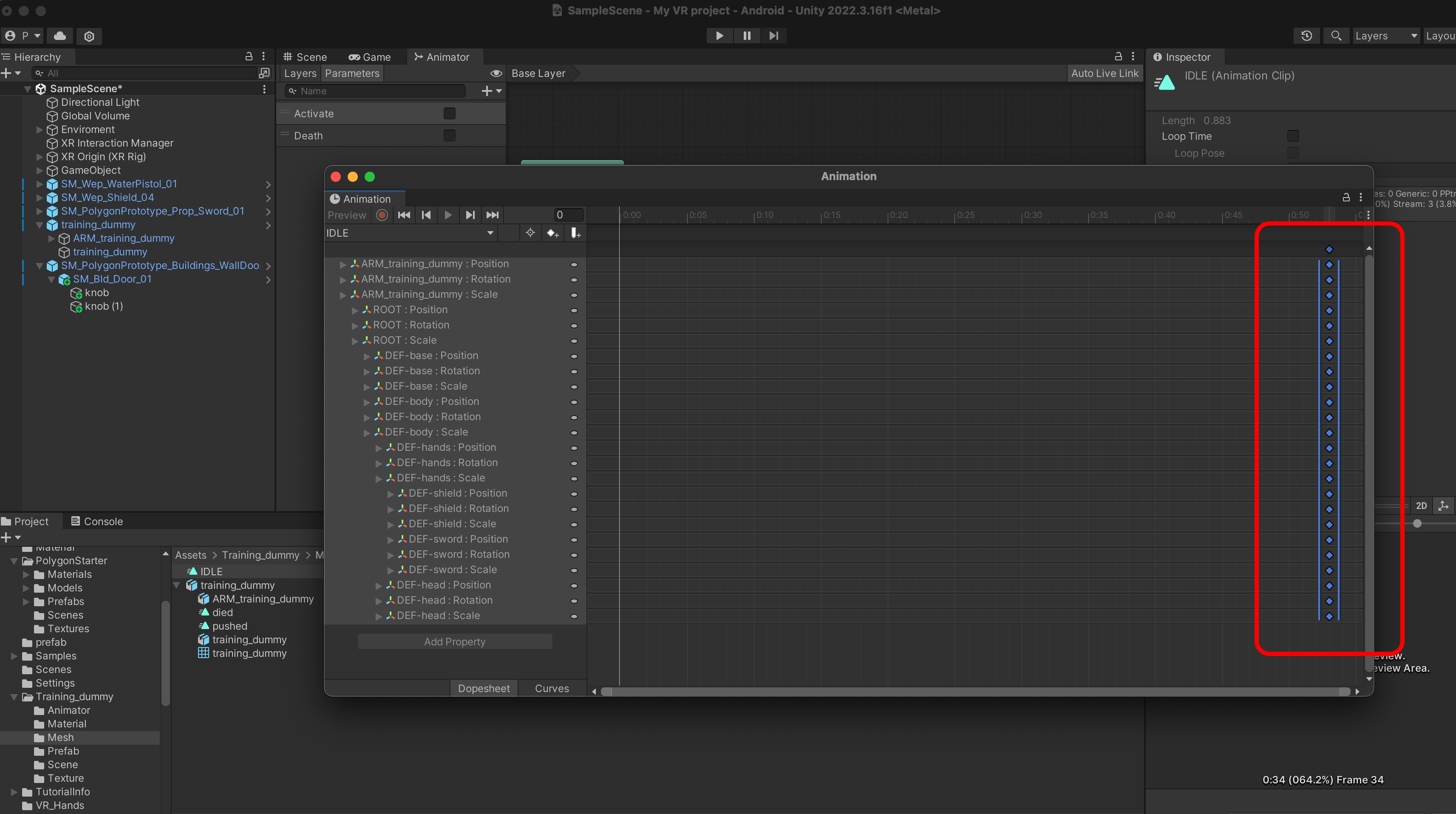
Task: Switch to Curves view
Action: [x=552, y=688]
